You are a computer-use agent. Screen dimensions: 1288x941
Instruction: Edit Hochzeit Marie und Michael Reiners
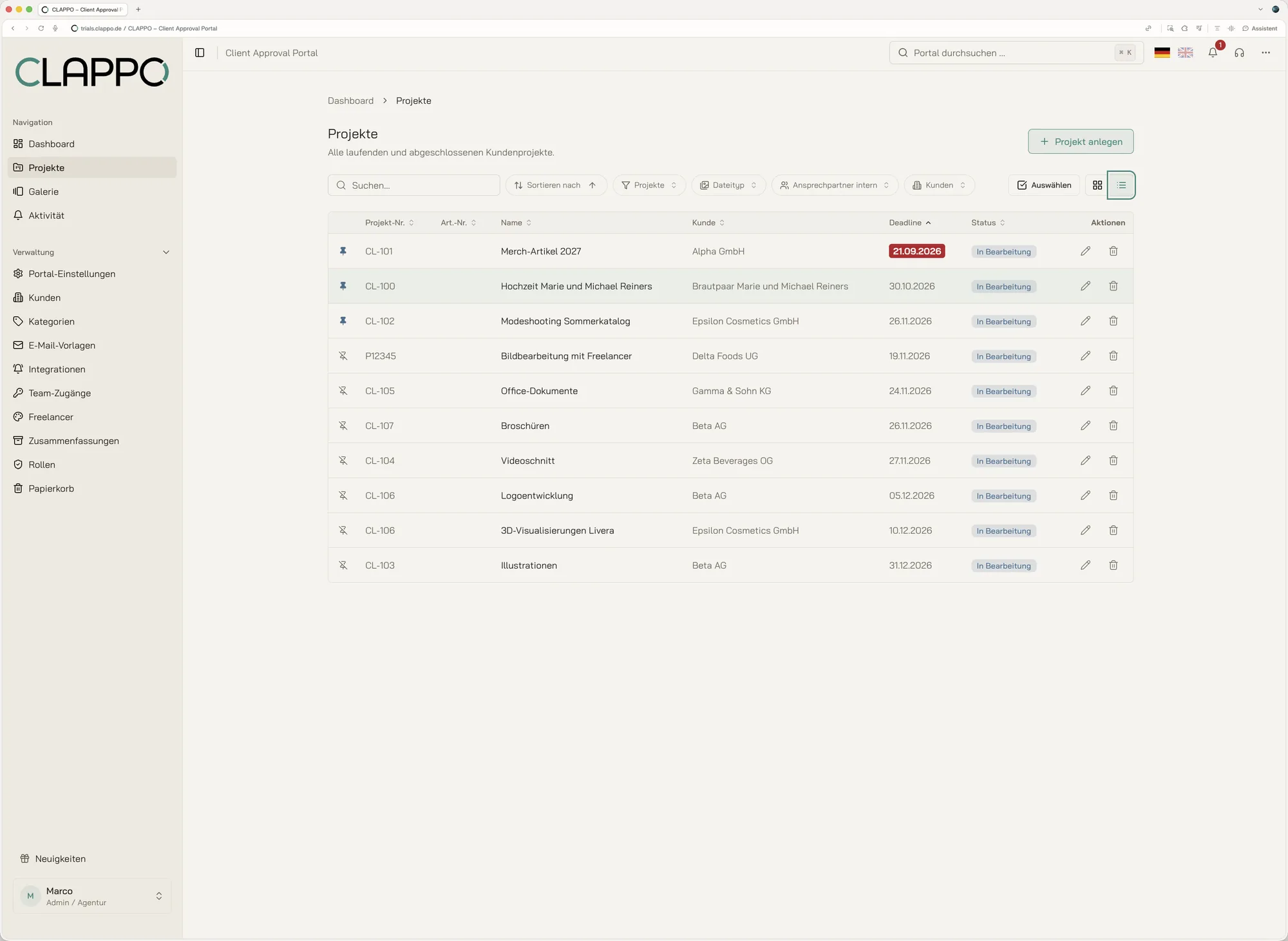click(1085, 286)
